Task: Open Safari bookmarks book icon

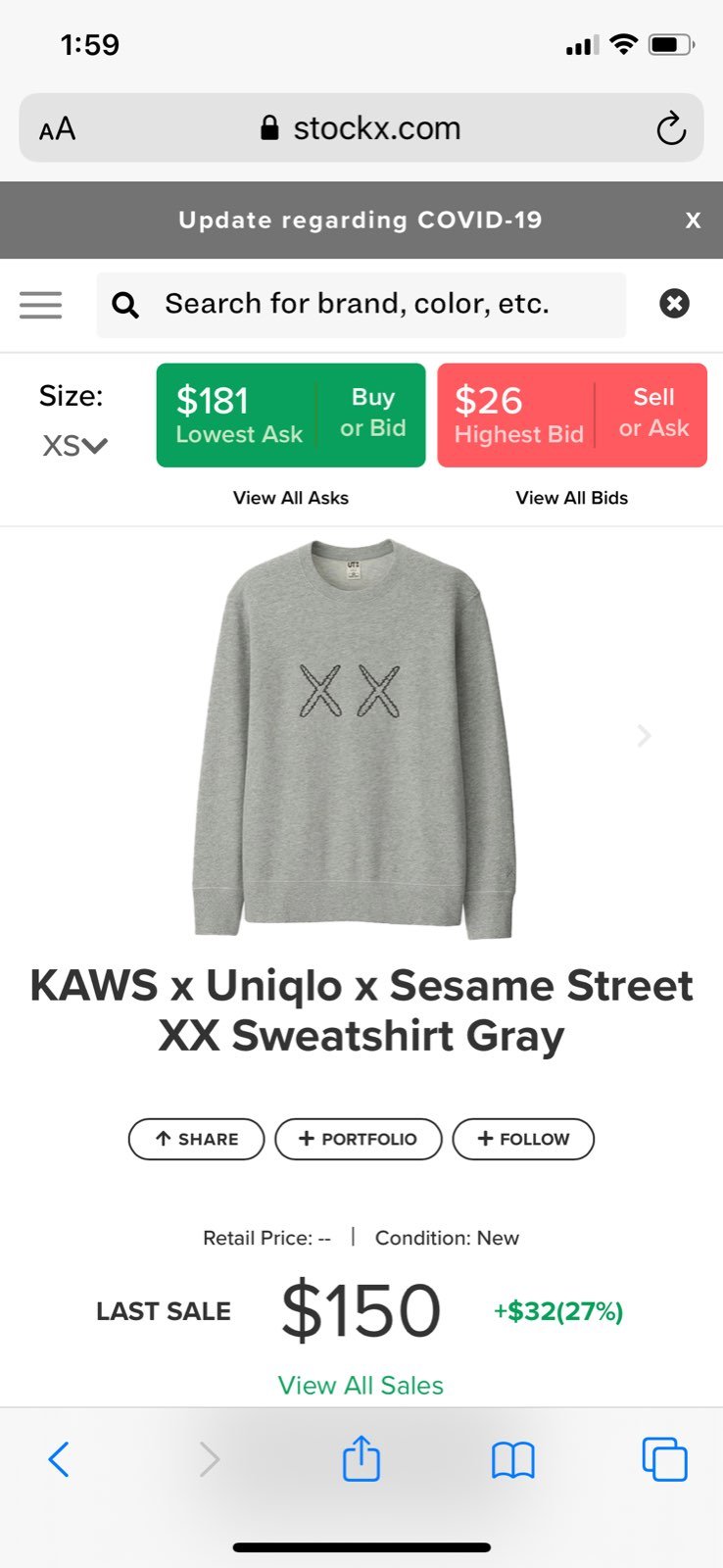Action: coord(513,1460)
